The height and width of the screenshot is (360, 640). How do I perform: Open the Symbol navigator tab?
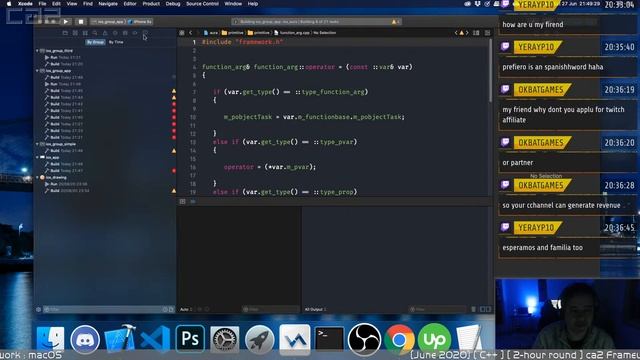point(85,33)
